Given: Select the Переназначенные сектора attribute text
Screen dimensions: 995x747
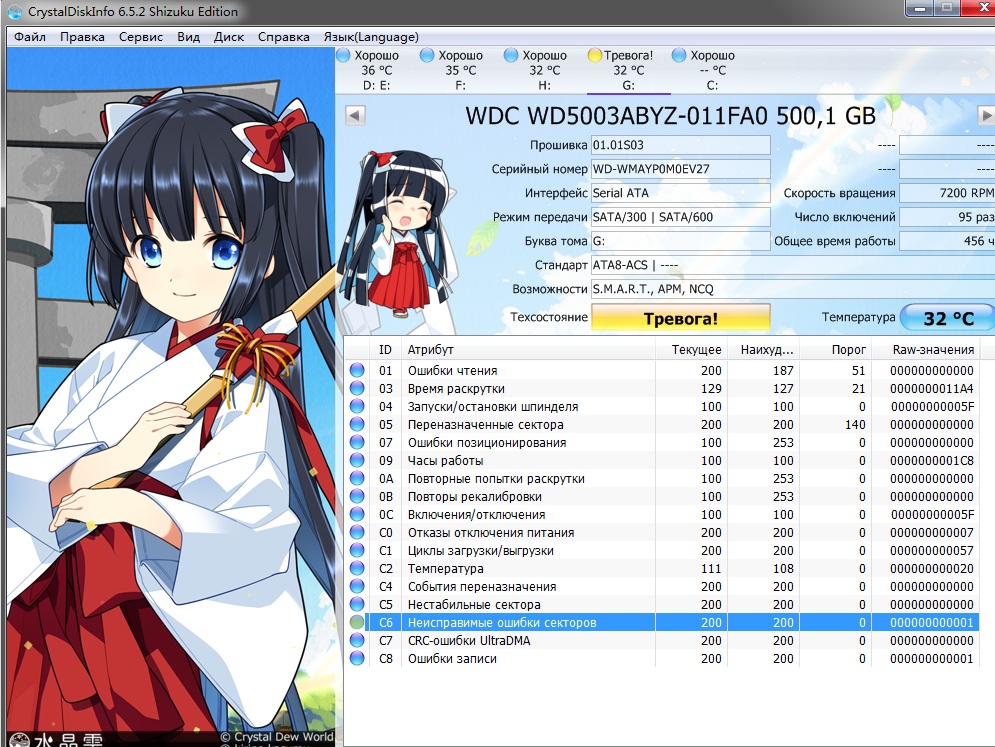Looking at the screenshot, I should pyautogui.click(x=485, y=425).
